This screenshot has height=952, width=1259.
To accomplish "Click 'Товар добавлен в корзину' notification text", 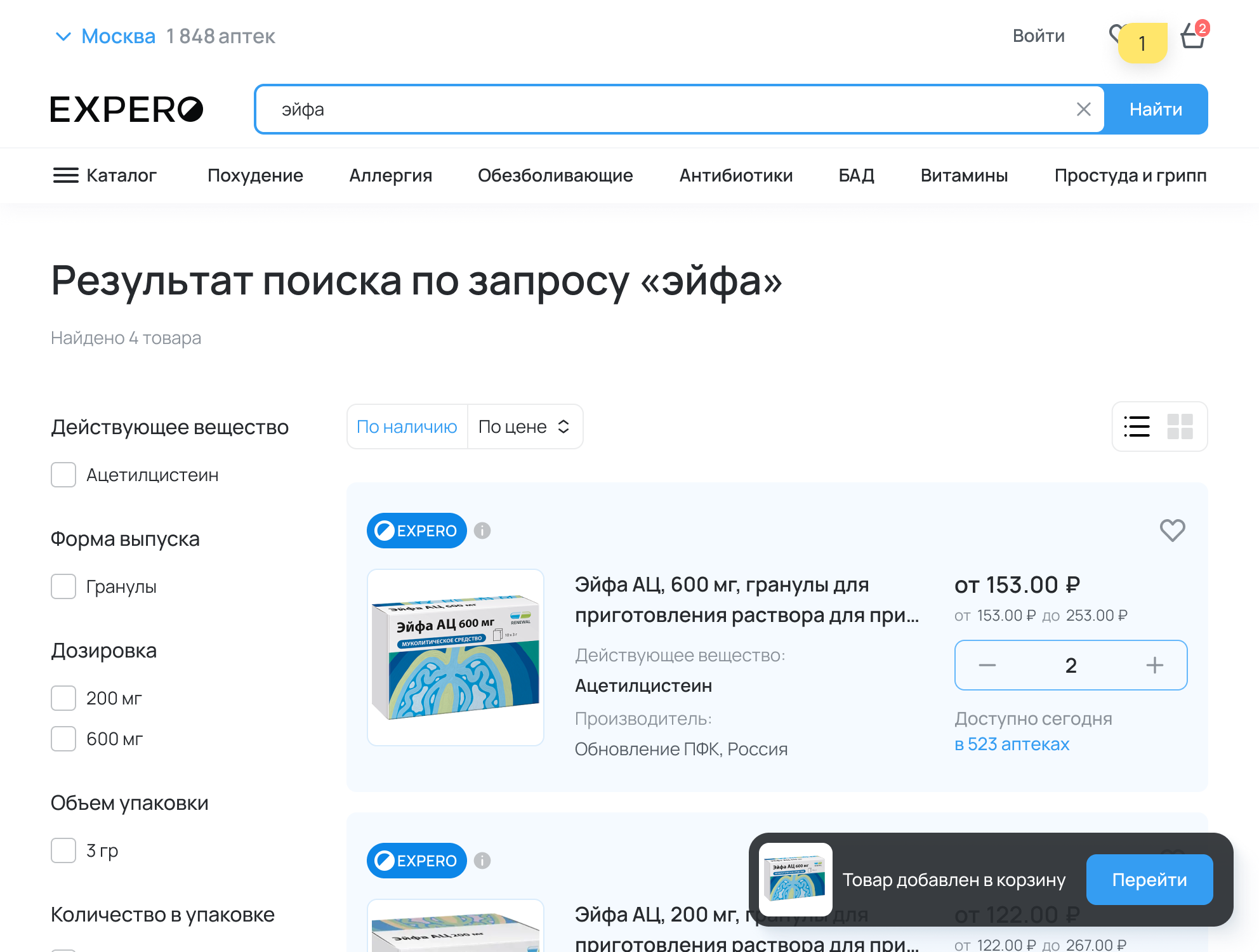I will tap(954, 880).
